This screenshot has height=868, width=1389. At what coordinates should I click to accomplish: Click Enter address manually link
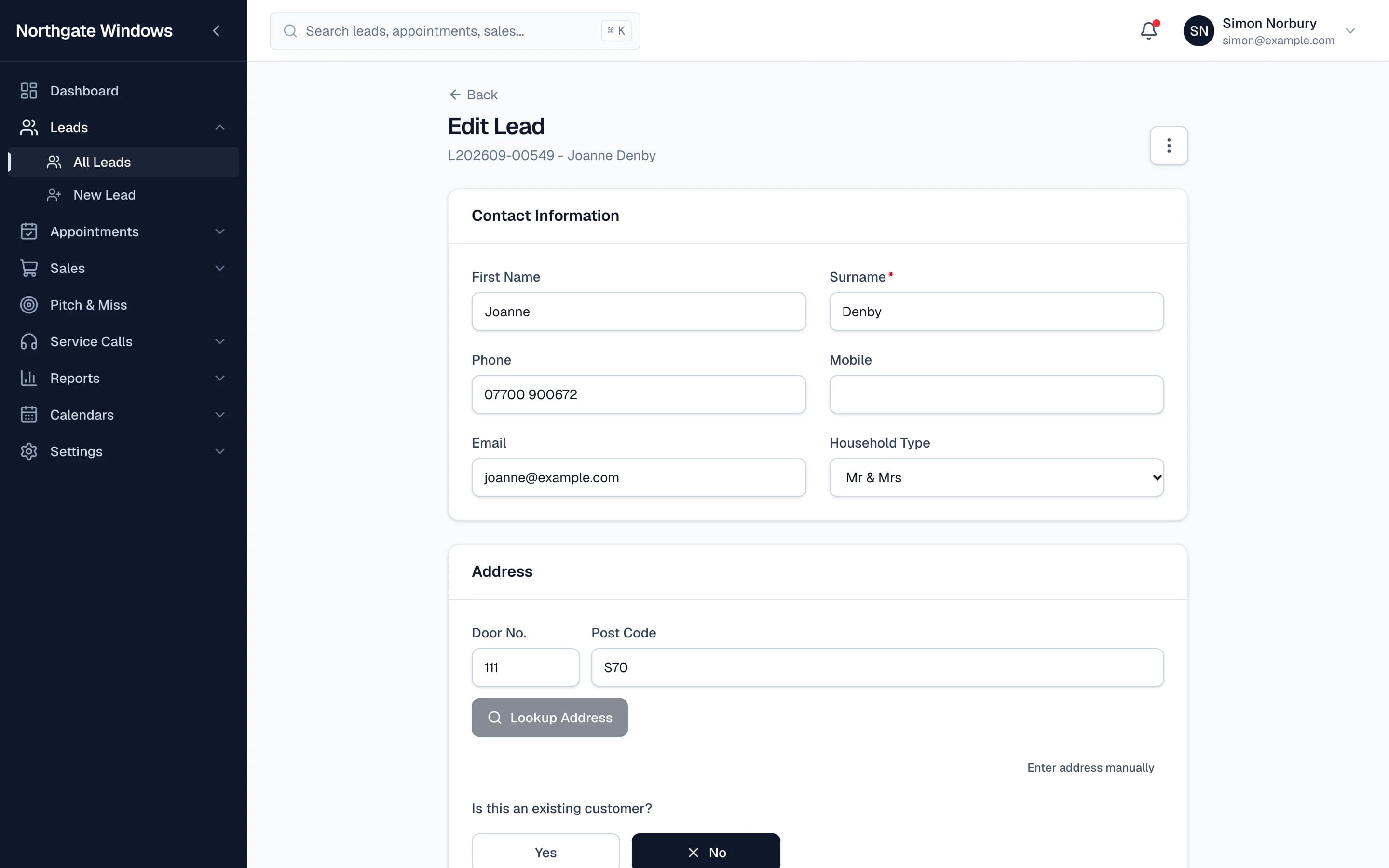(x=1090, y=768)
